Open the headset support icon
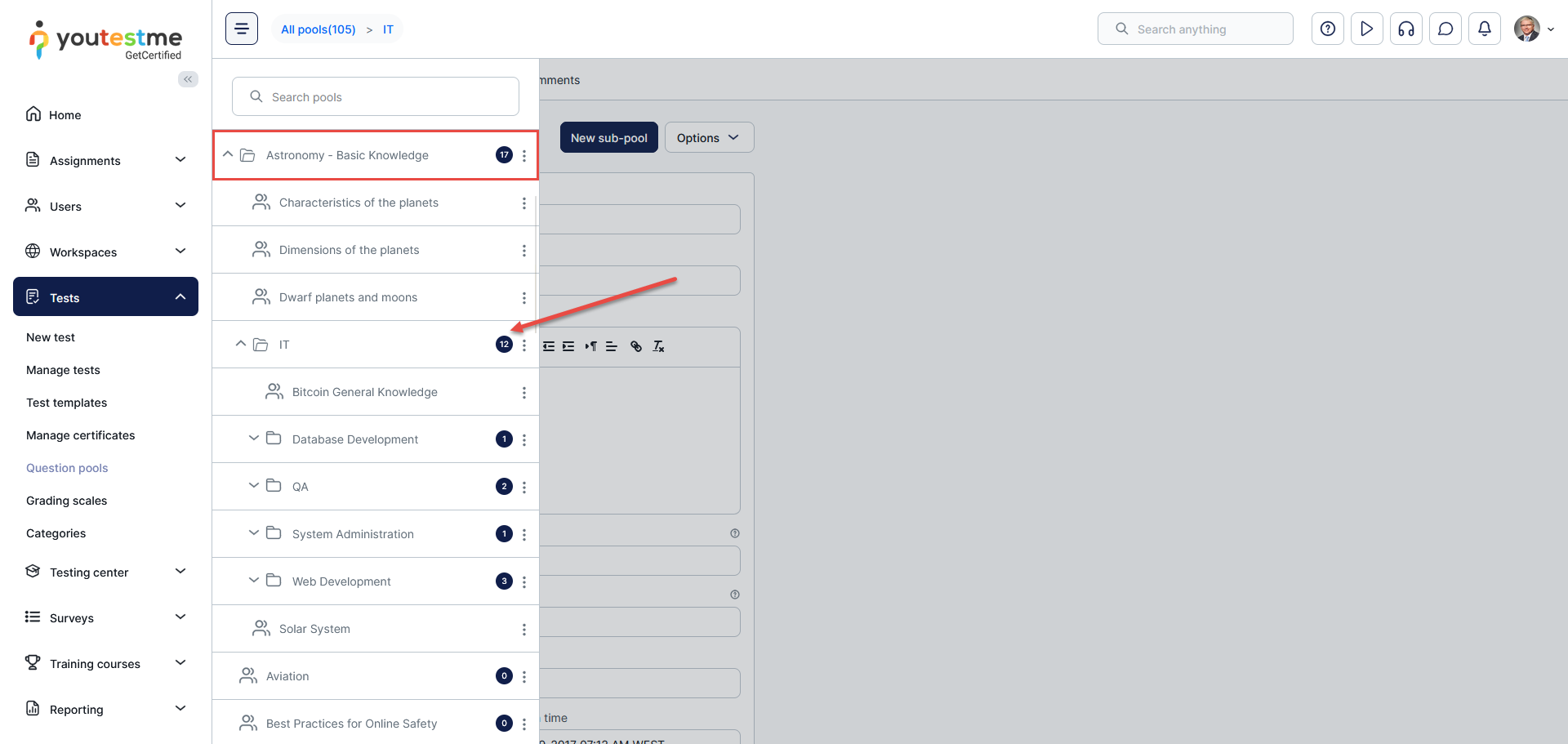 pos(1406,29)
